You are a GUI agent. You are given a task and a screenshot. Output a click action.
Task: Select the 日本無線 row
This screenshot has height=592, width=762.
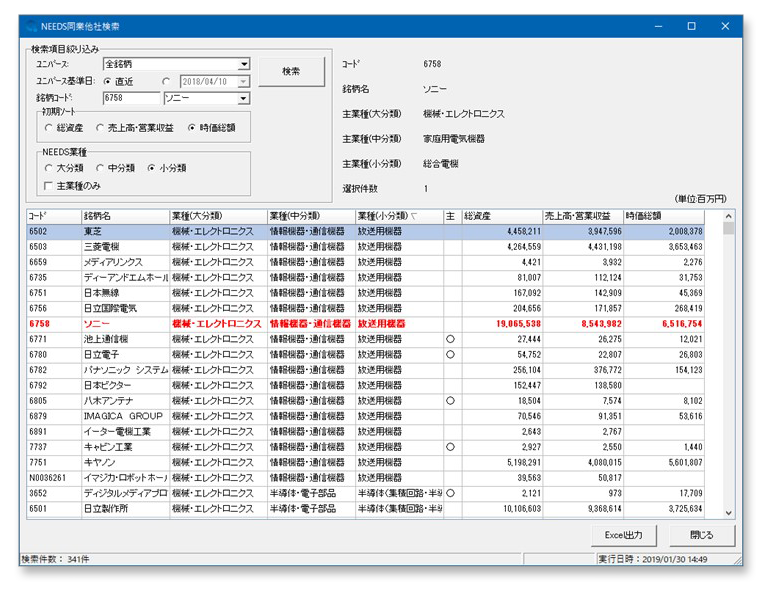365,293
